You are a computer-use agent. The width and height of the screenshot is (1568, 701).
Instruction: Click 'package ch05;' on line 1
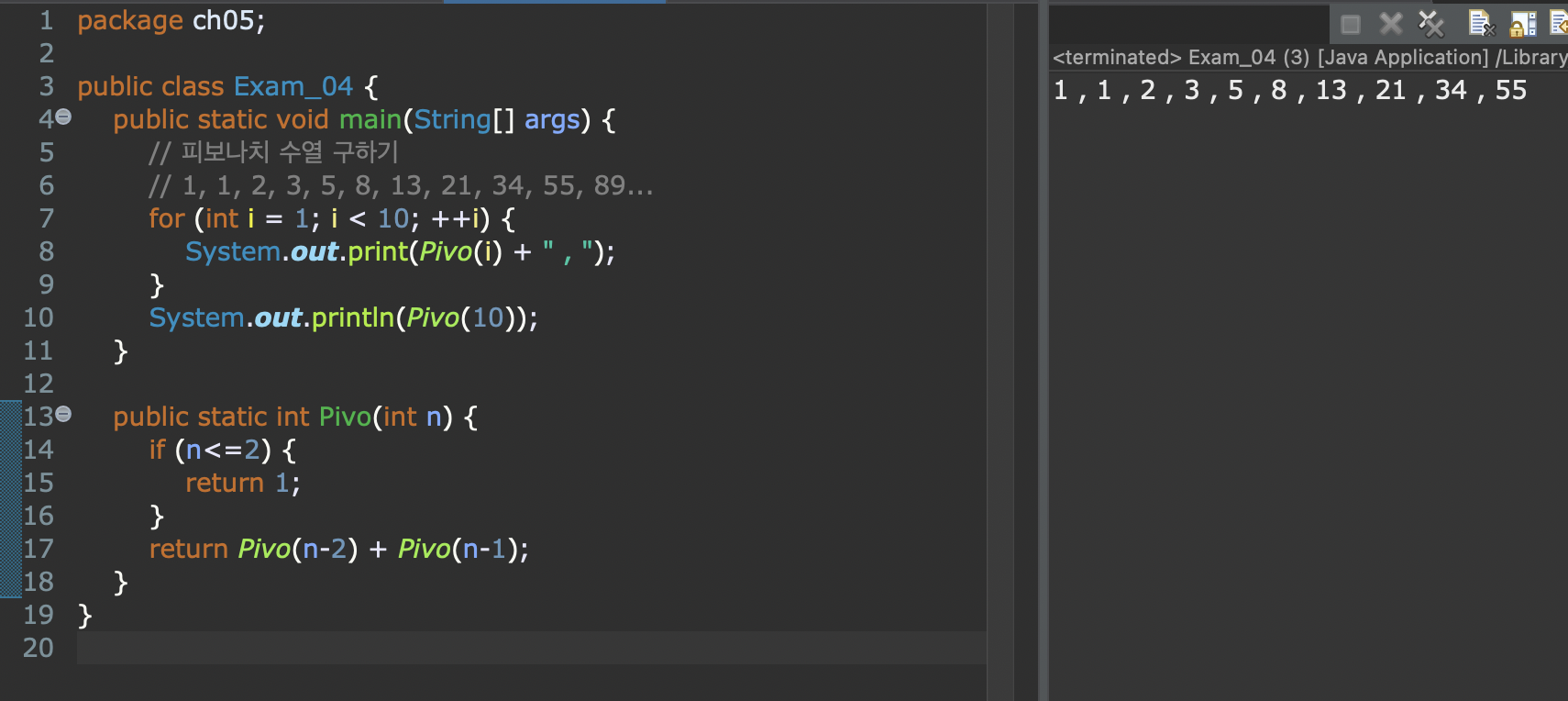171,20
